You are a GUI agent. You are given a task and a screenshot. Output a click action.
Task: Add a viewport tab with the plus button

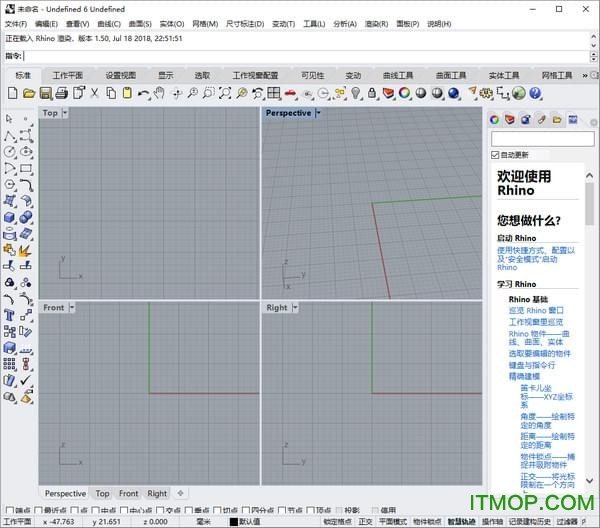coord(181,493)
